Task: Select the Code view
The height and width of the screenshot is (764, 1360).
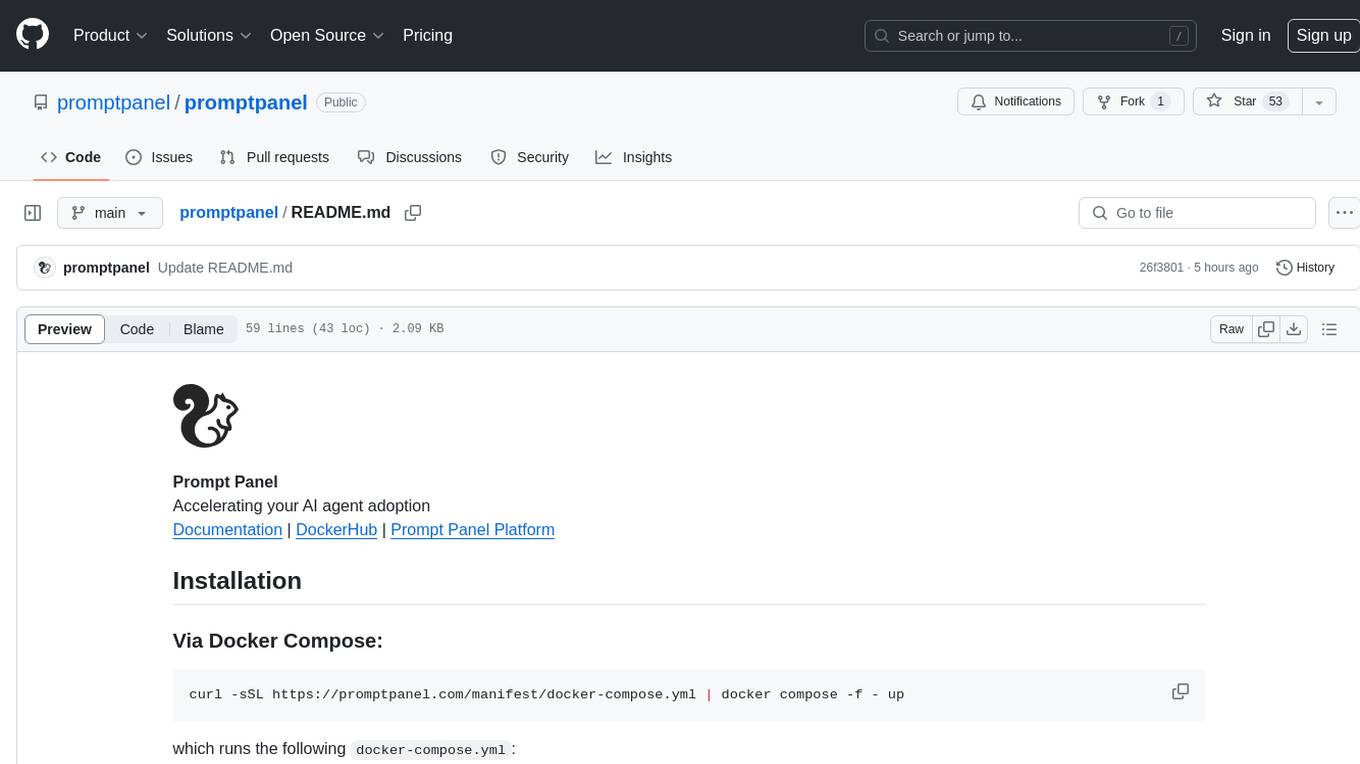Action: [x=137, y=329]
